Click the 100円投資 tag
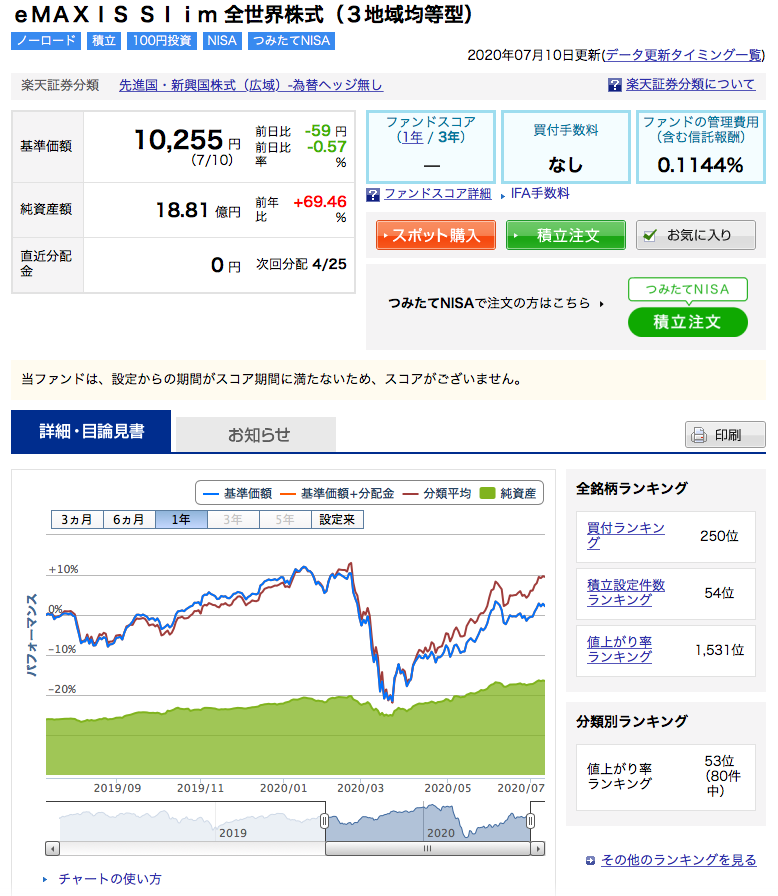This screenshot has height=896, width=778. (x=162, y=41)
